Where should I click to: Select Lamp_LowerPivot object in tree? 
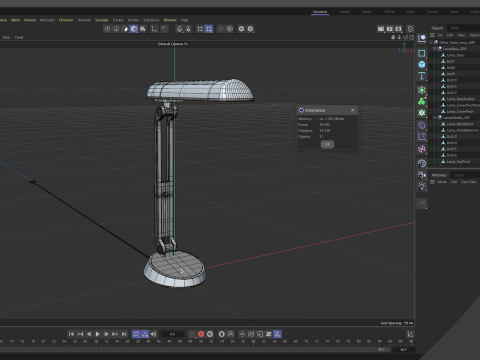[460, 111]
